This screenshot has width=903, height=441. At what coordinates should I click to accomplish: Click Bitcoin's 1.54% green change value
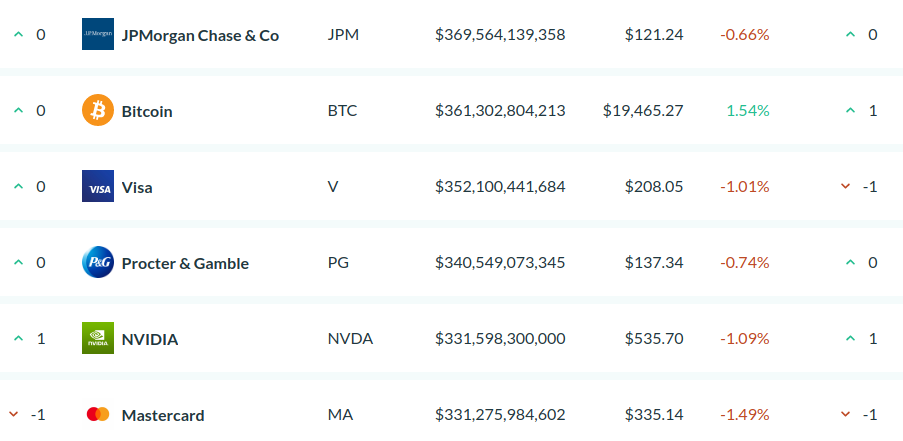coord(747,110)
